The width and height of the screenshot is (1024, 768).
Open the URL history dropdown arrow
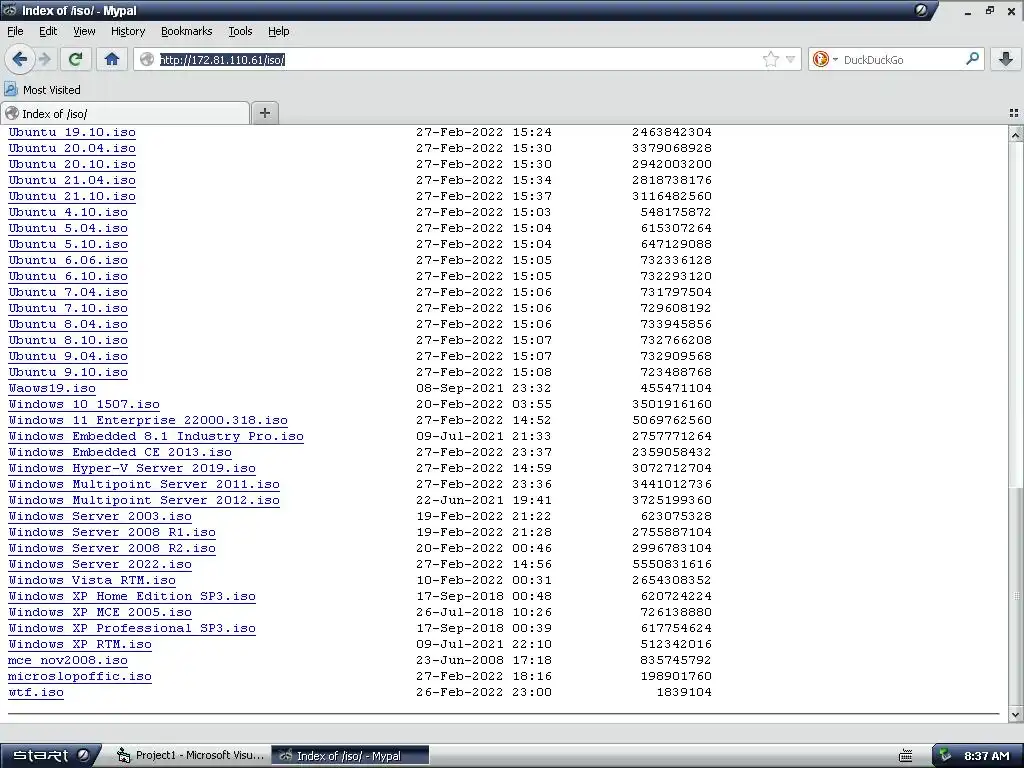(x=790, y=59)
